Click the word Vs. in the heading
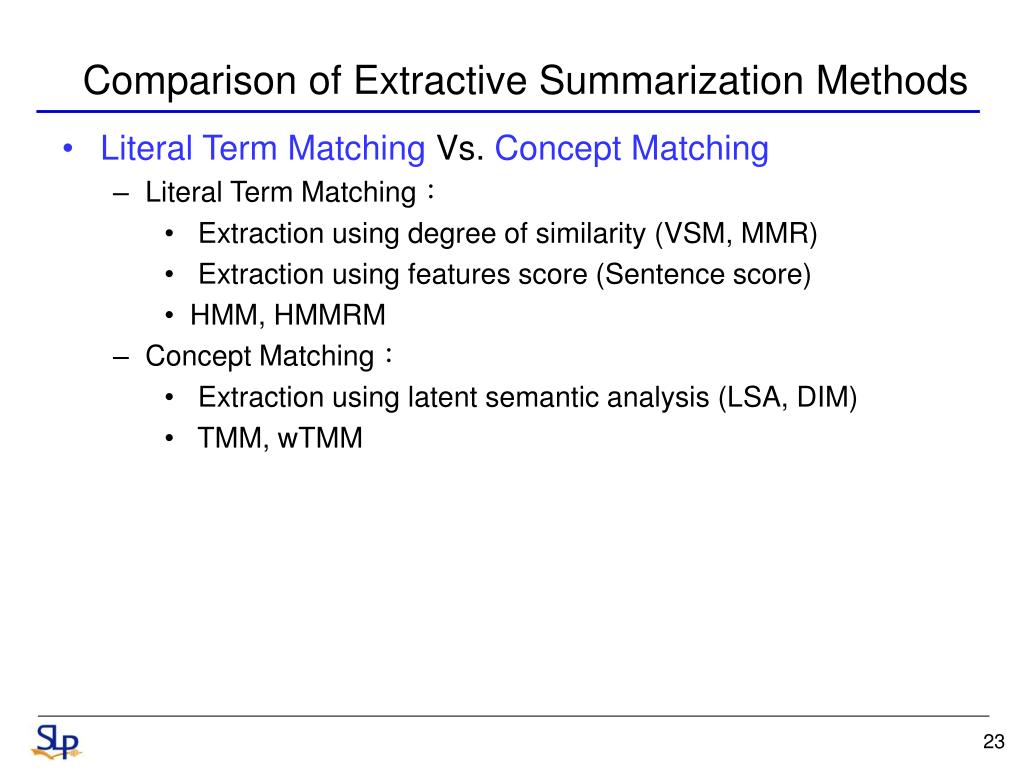The image size is (1024, 768). coord(460,148)
